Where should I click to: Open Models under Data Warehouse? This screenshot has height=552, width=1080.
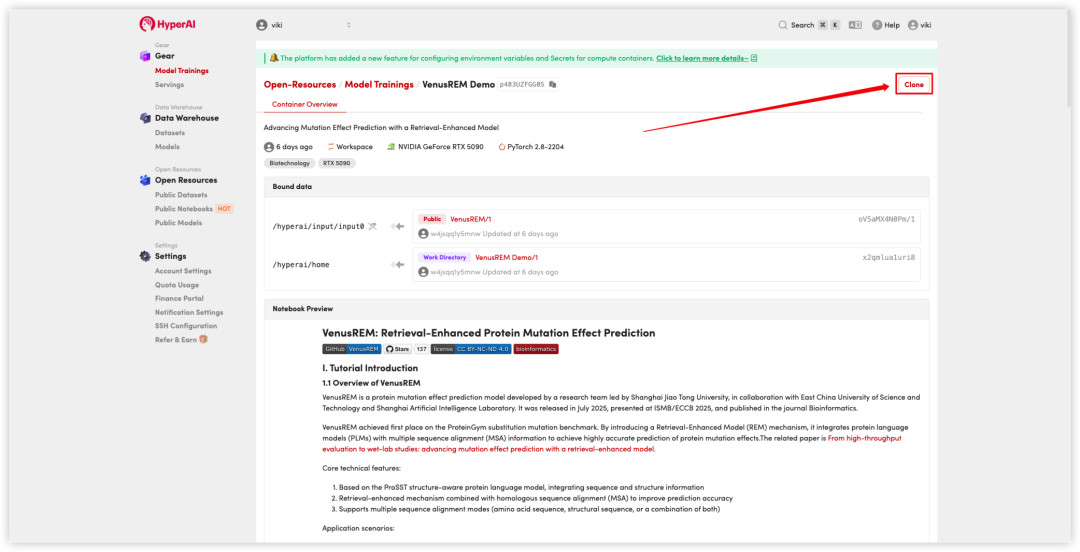(x=167, y=147)
